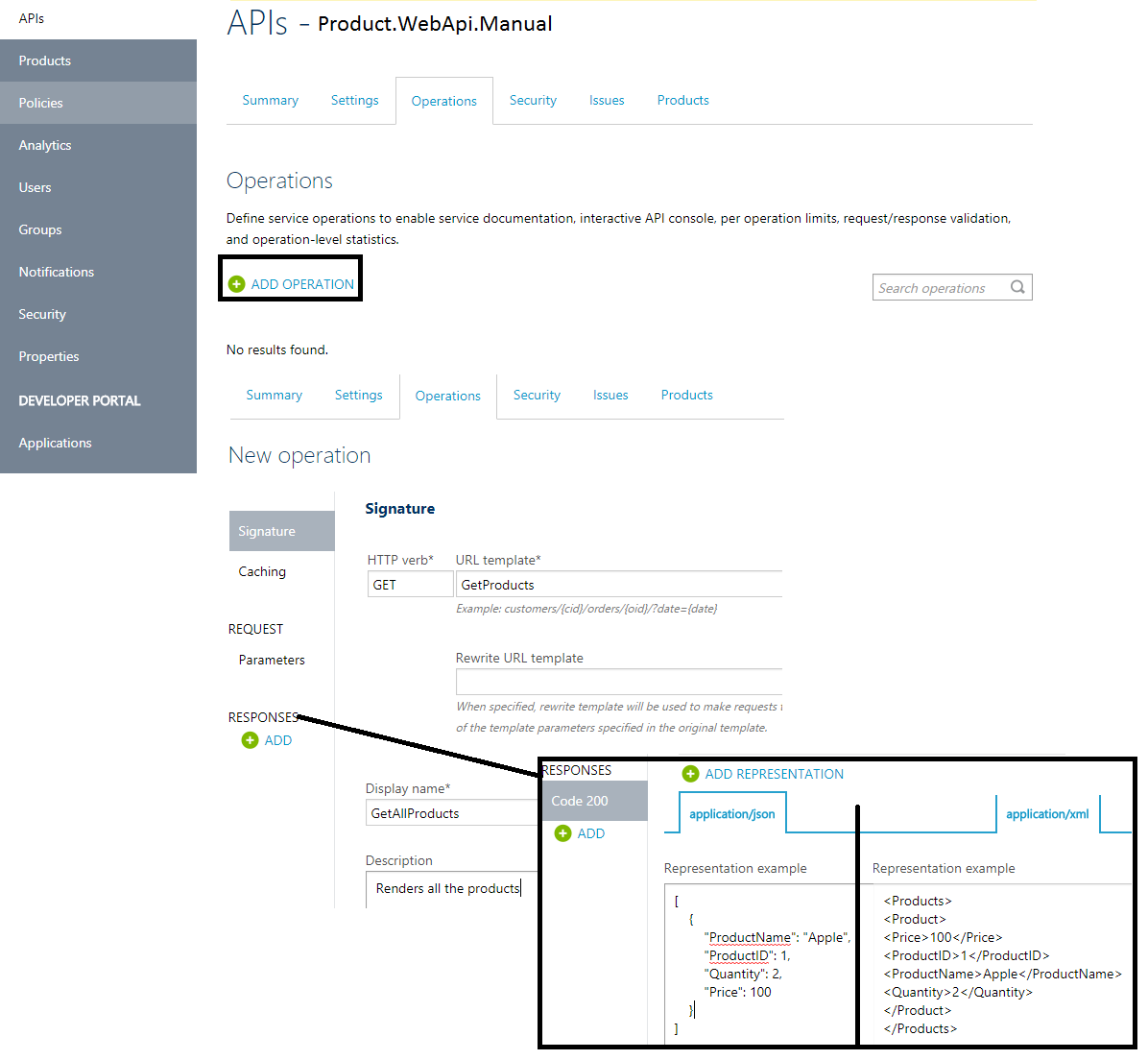Click the Search operations input field

point(936,287)
